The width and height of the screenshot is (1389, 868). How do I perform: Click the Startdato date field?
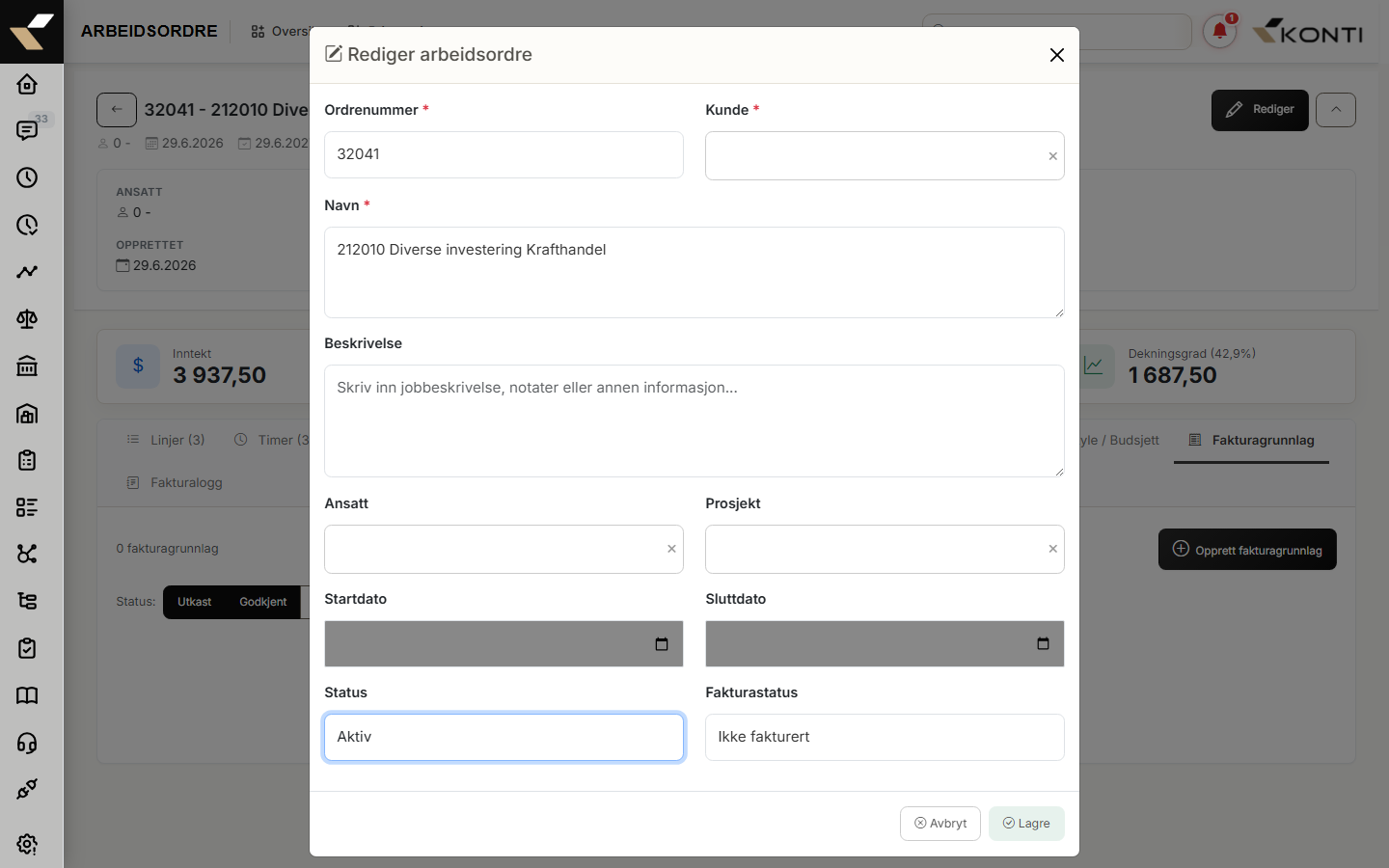504,643
